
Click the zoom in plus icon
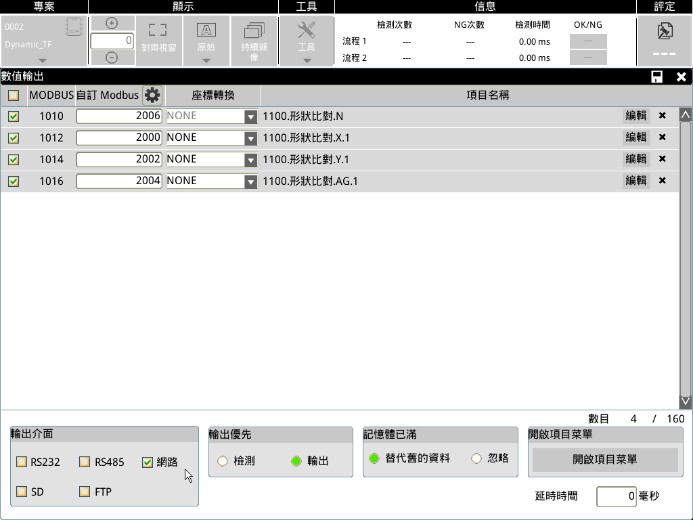click(112, 23)
